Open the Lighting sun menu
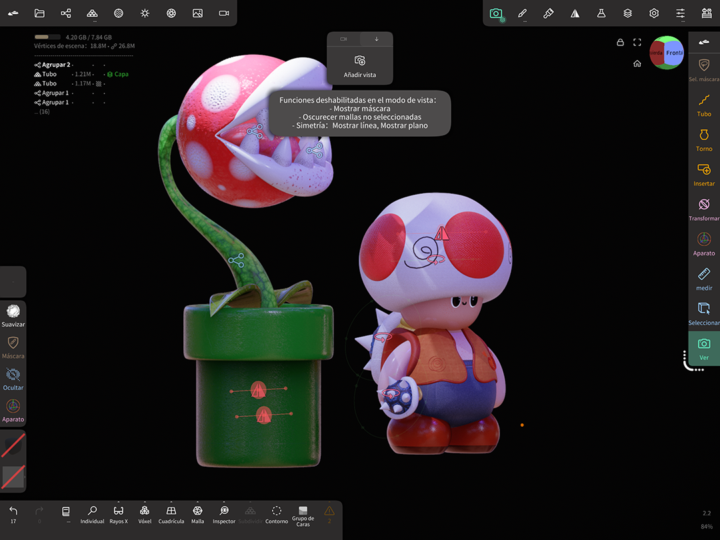 [x=145, y=13]
